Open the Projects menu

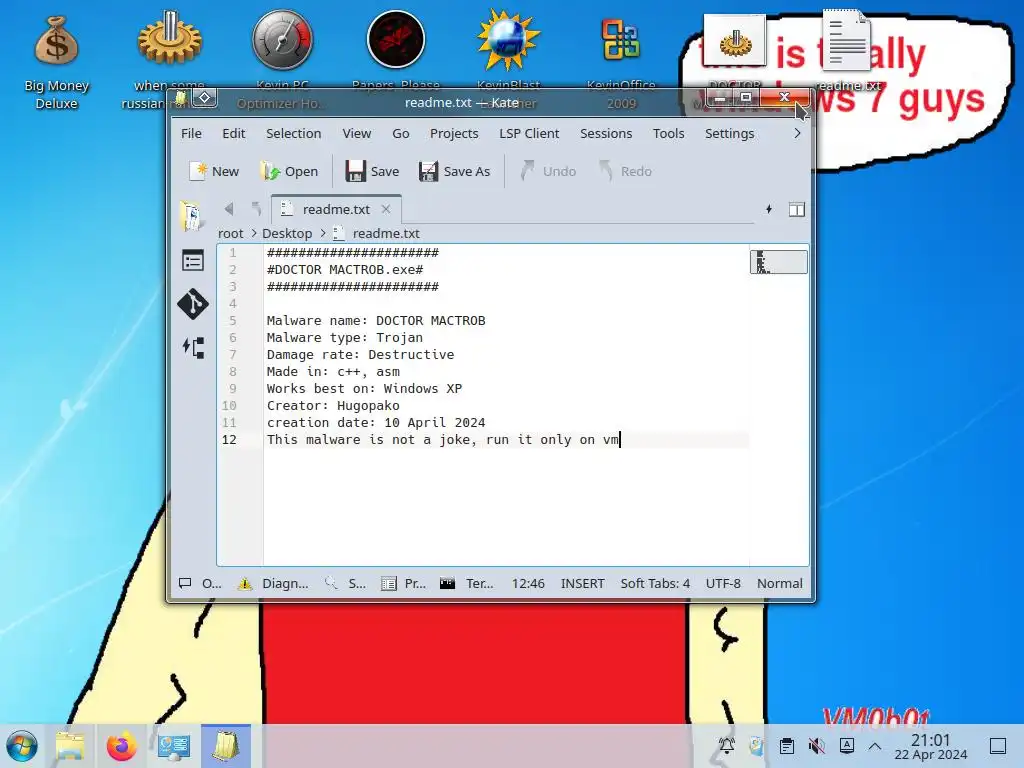point(454,133)
